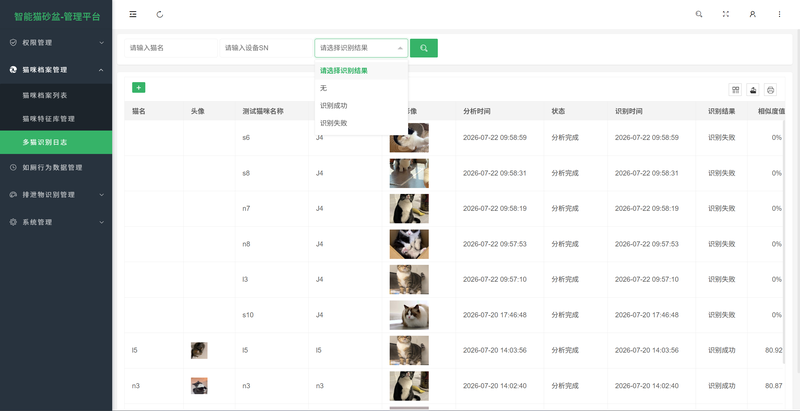Open the cat image thumbnail in row s10

pos(409,315)
